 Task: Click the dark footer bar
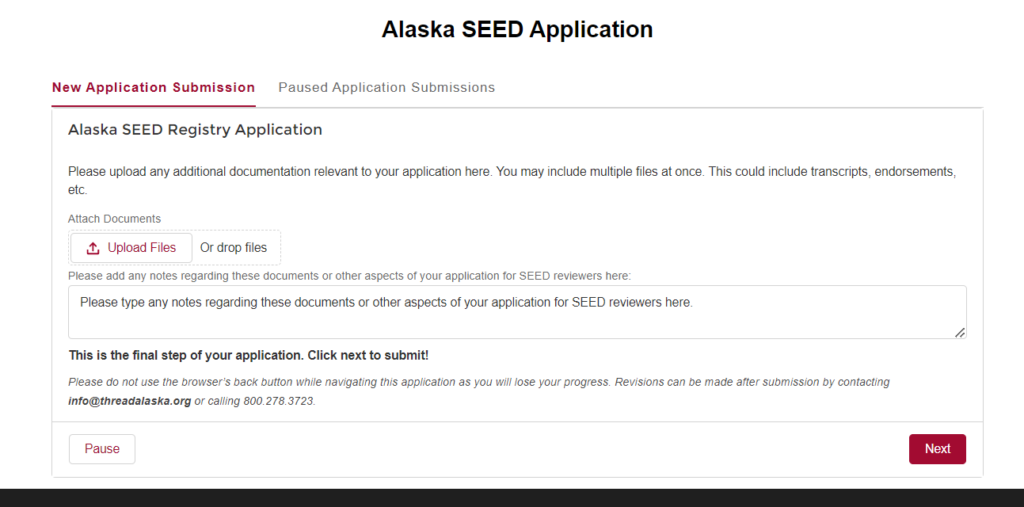point(512,498)
